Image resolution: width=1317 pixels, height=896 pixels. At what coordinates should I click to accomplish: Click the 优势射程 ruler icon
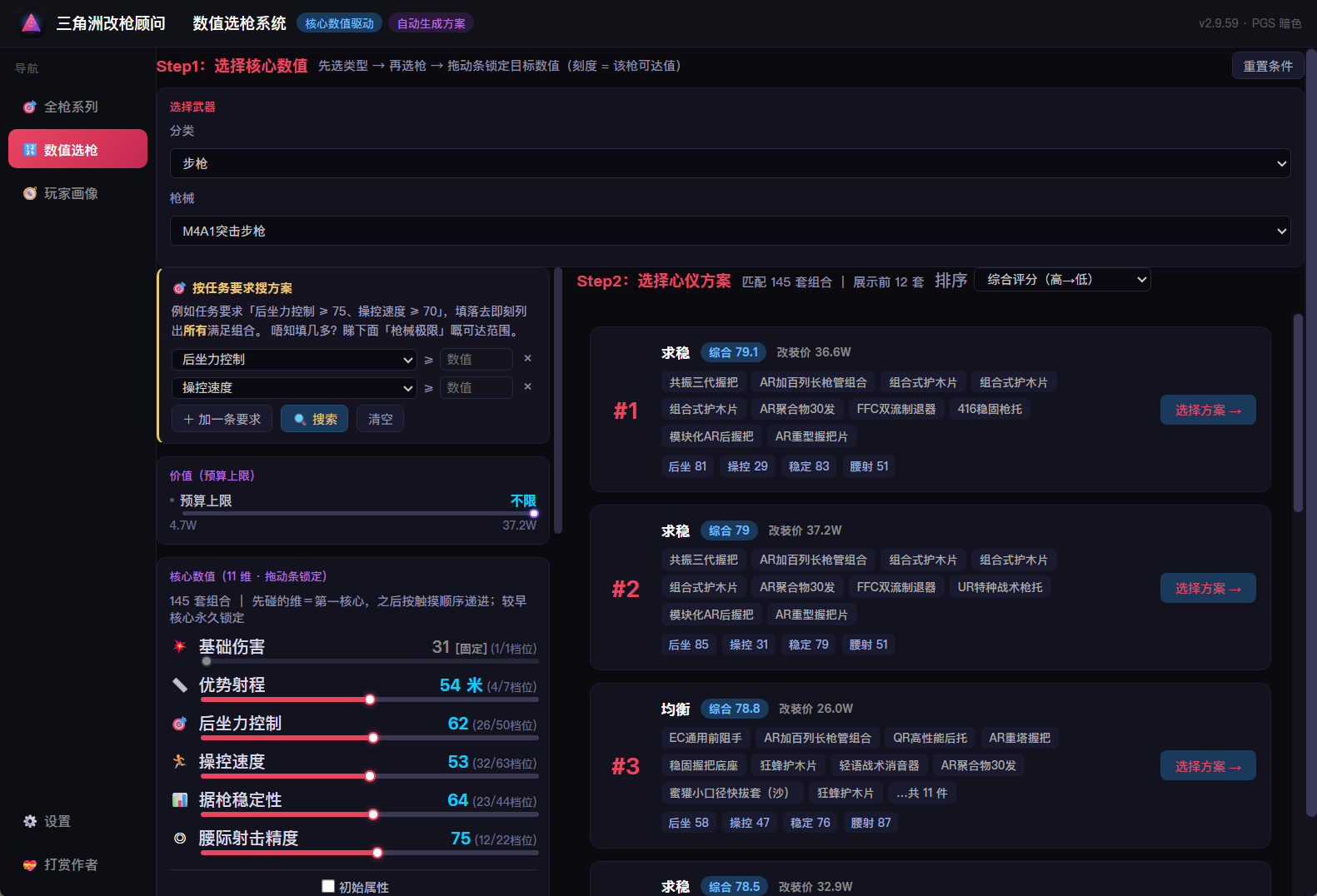pyautogui.click(x=179, y=684)
